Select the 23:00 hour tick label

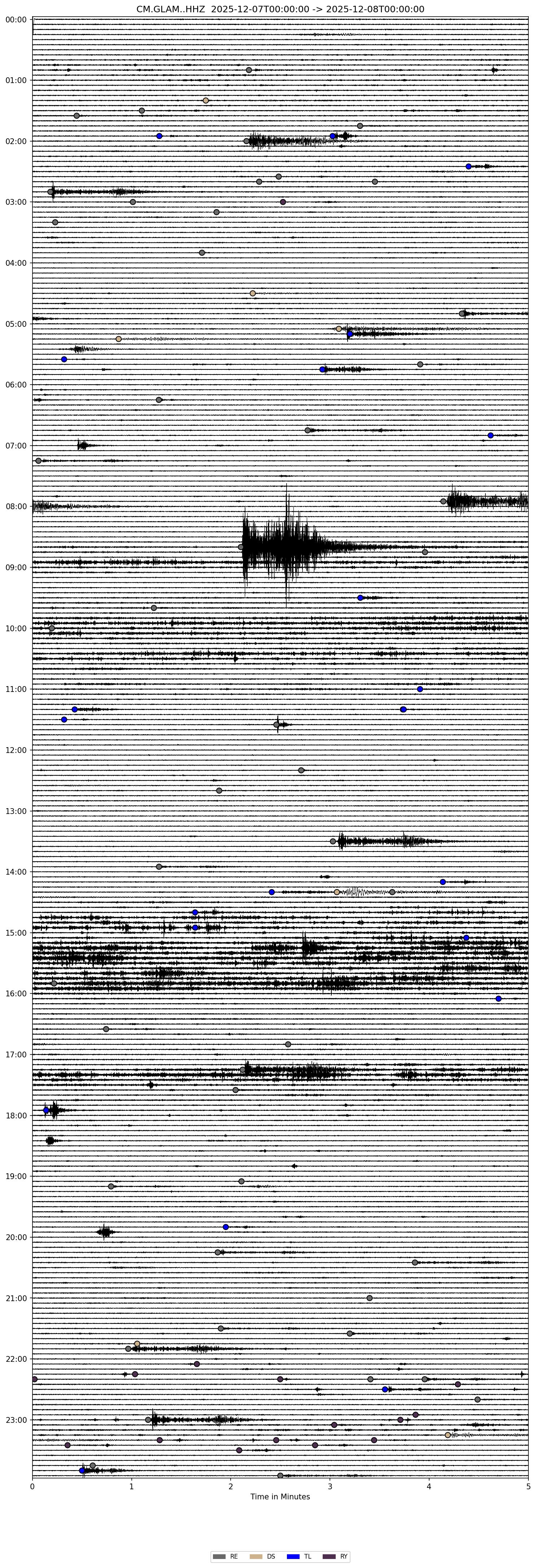[17, 1420]
